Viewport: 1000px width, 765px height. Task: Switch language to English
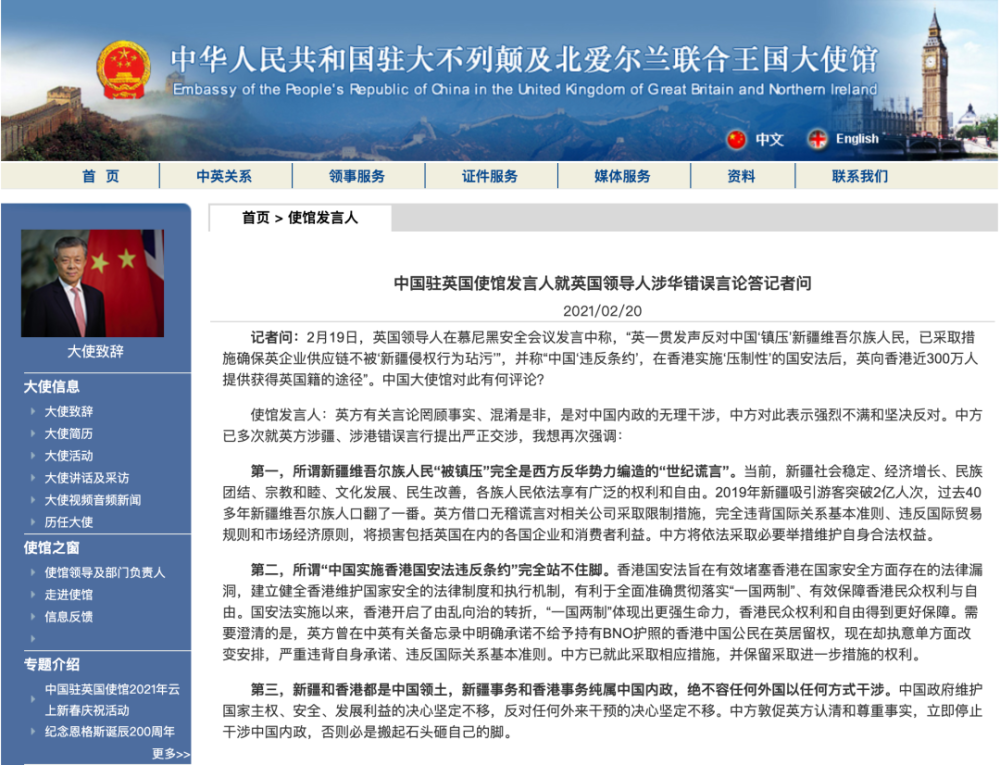857,139
